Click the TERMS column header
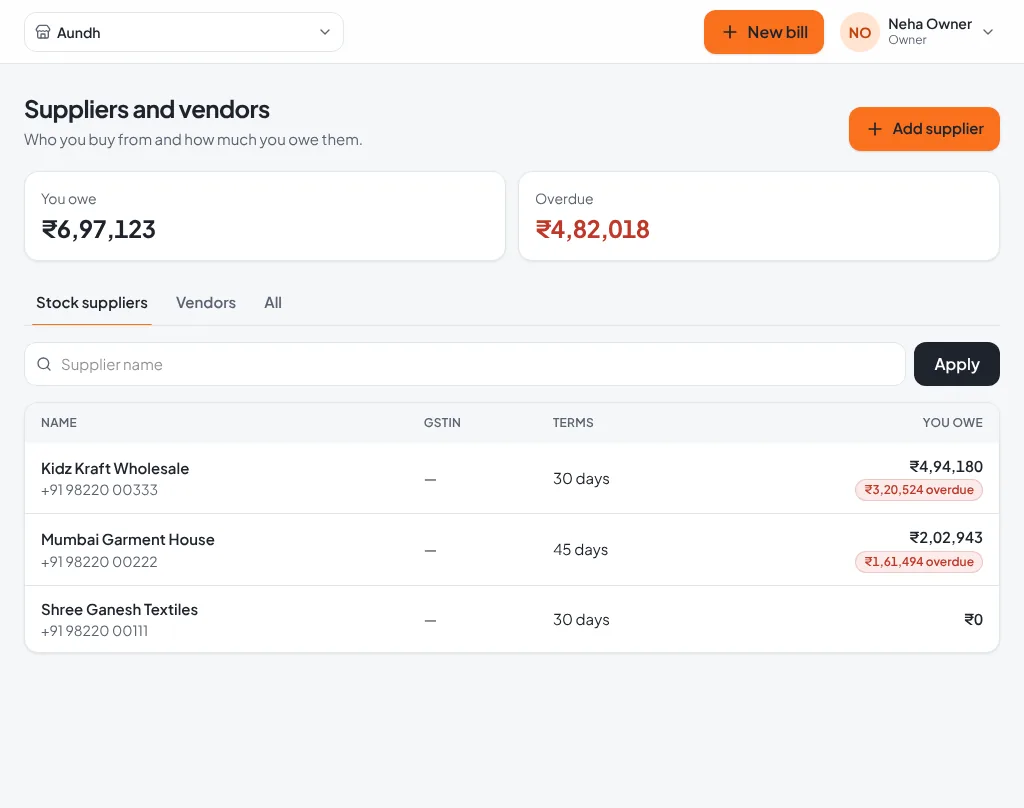Screen dimensions: 1024x808 tap(573, 423)
